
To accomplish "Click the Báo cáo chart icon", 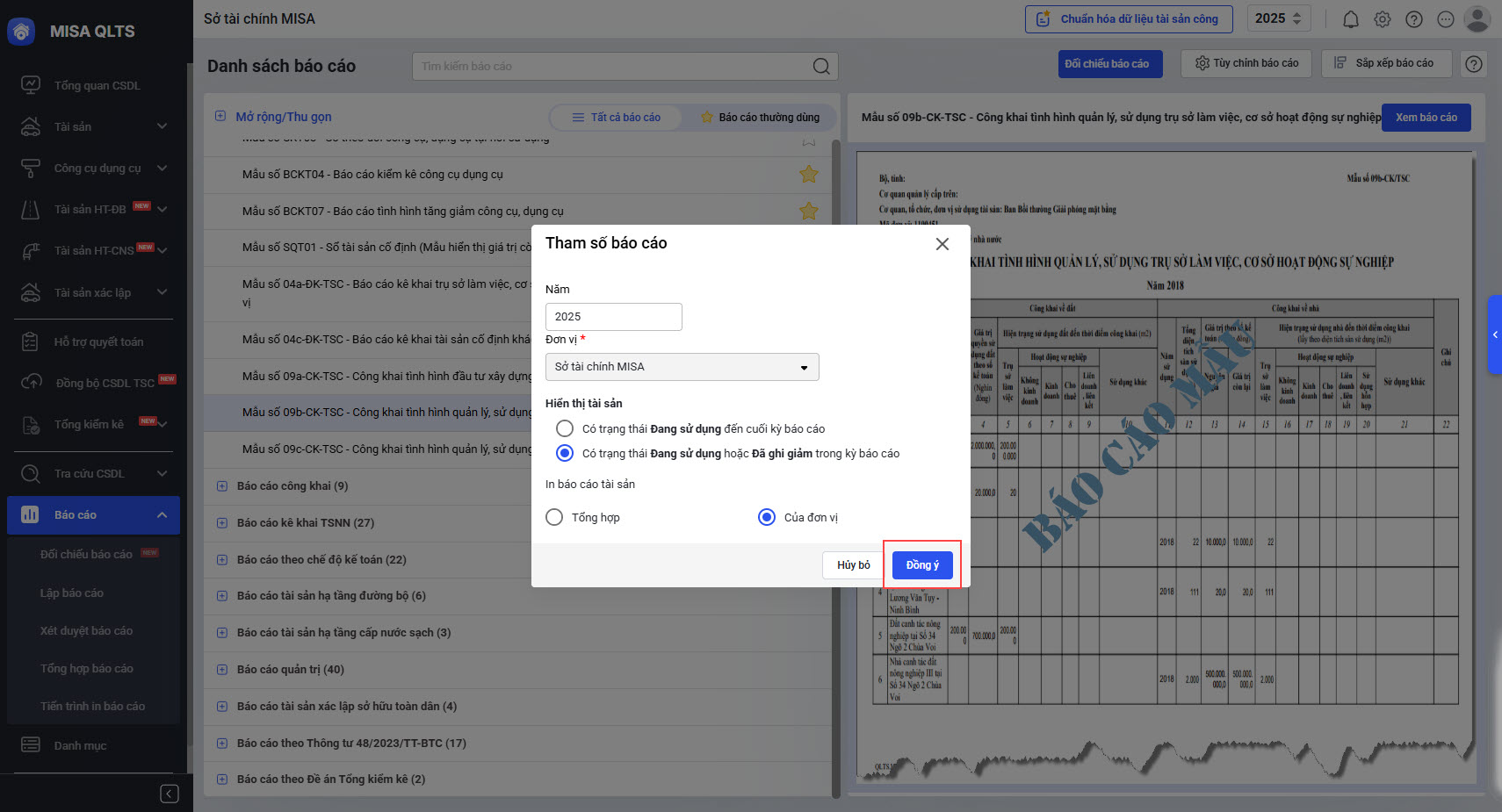I will click(30, 514).
